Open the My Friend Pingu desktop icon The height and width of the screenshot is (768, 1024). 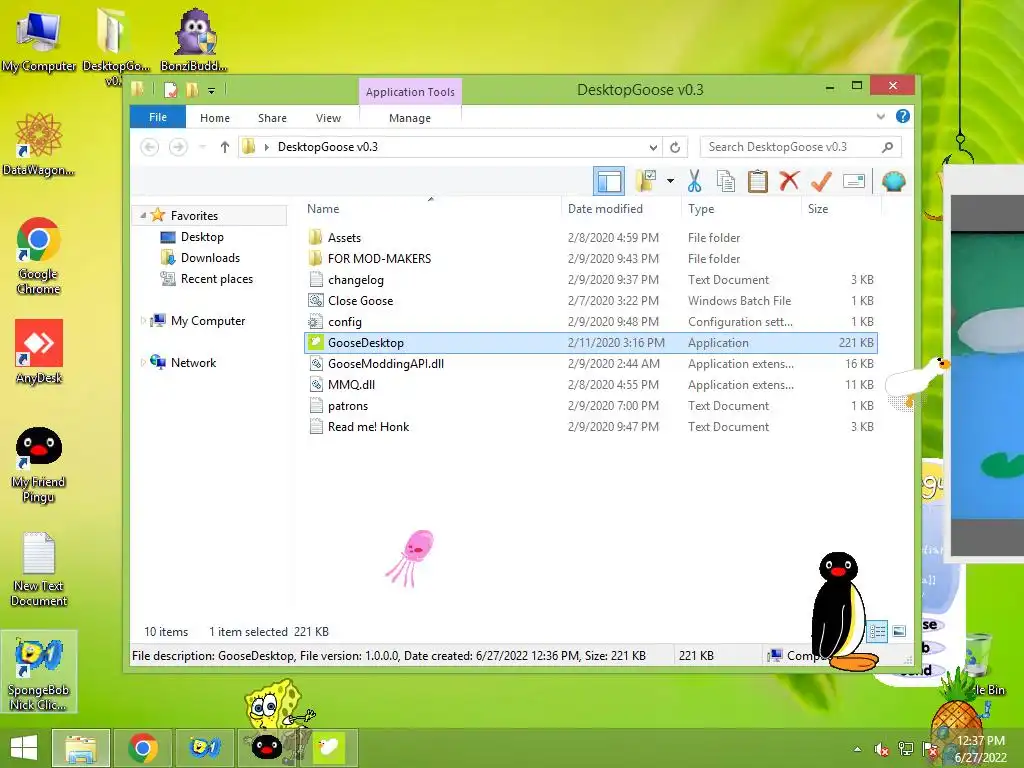click(x=39, y=465)
